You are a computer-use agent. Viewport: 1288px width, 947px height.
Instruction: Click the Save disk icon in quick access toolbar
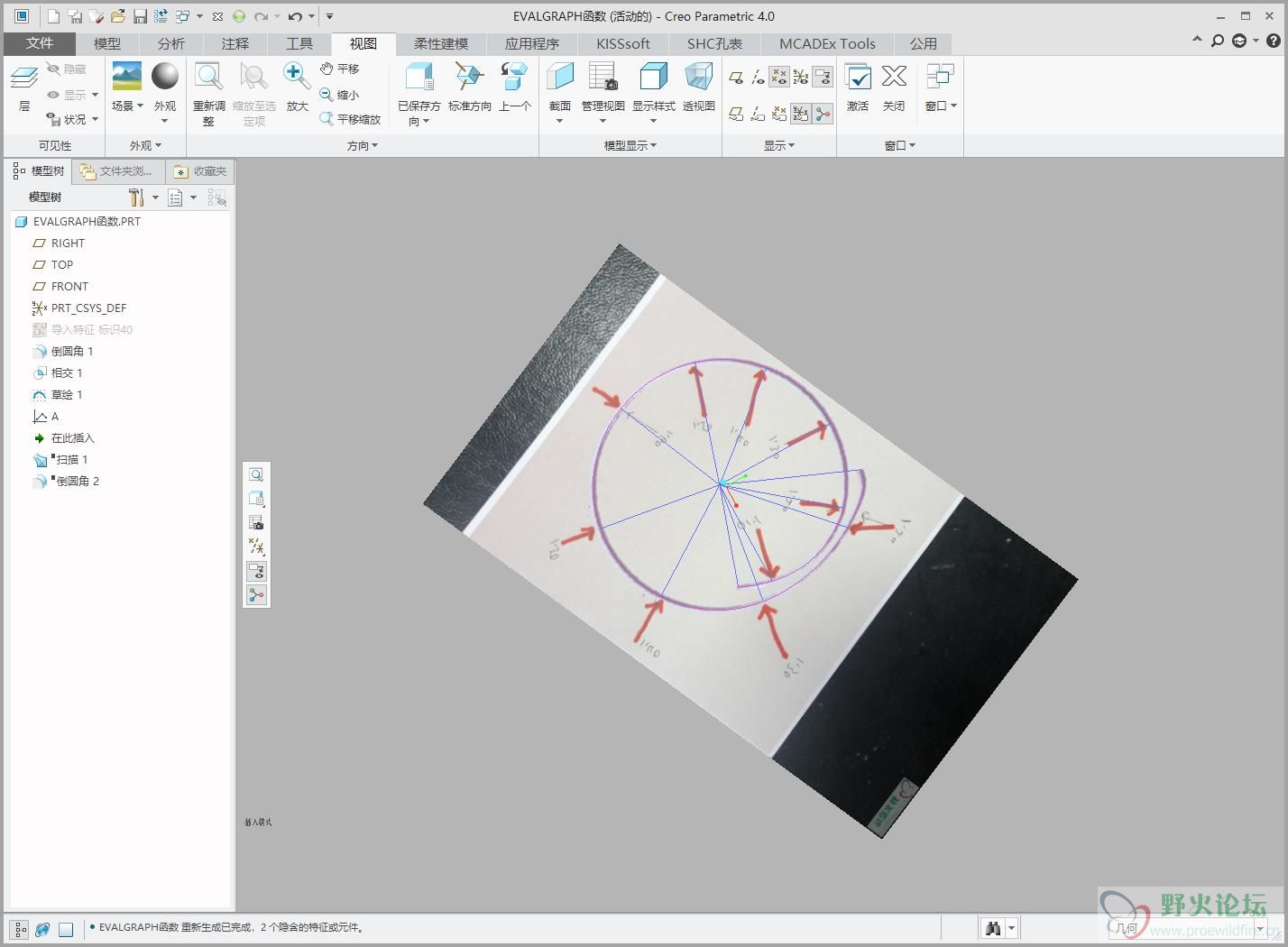pyautogui.click(x=140, y=16)
